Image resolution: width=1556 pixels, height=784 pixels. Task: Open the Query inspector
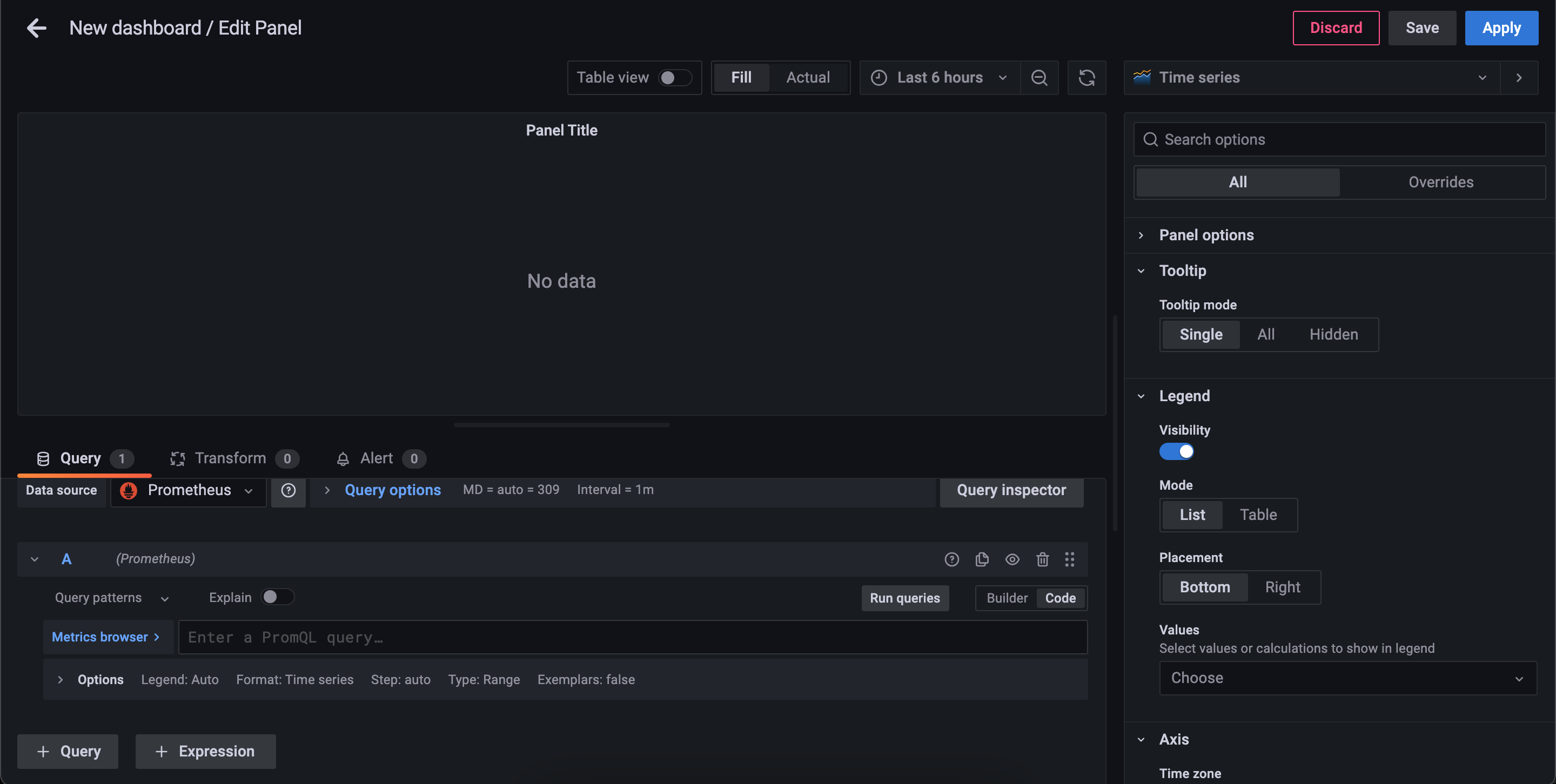coord(1011,490)
